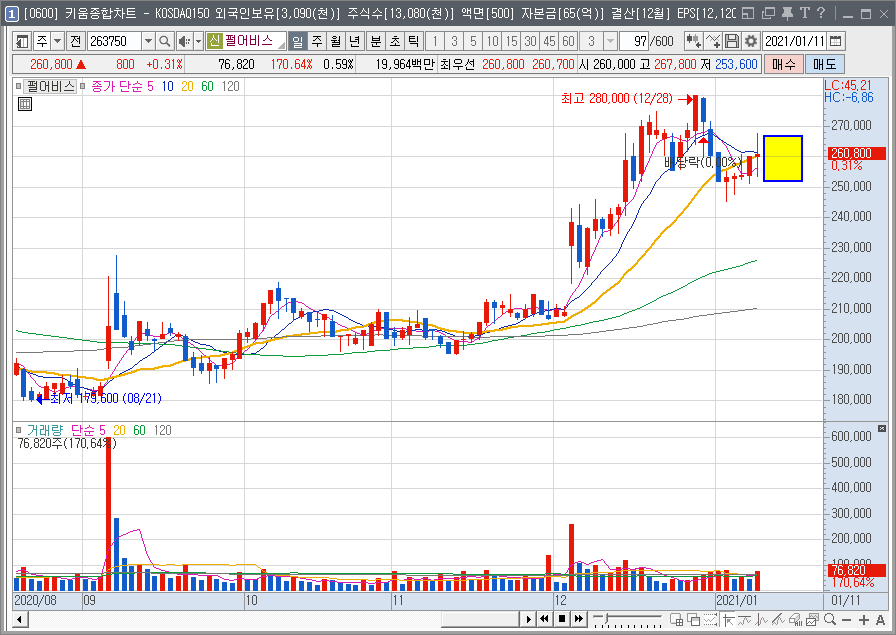
Task: Select the daily (일) chart period
Action: pyautogui.click(x=298, y=41)
